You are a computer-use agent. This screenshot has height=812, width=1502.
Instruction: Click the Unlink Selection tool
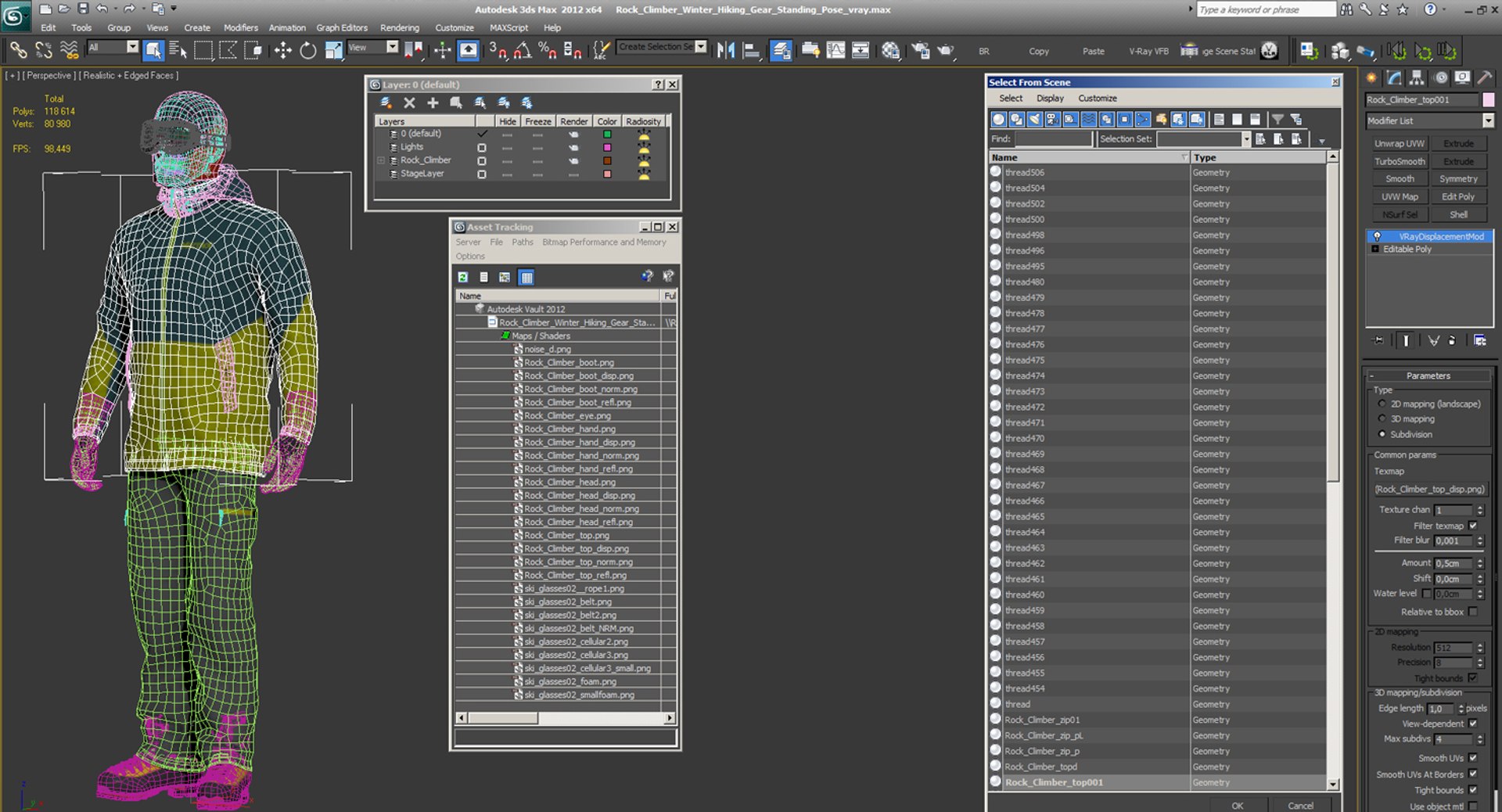pos(44,51)
